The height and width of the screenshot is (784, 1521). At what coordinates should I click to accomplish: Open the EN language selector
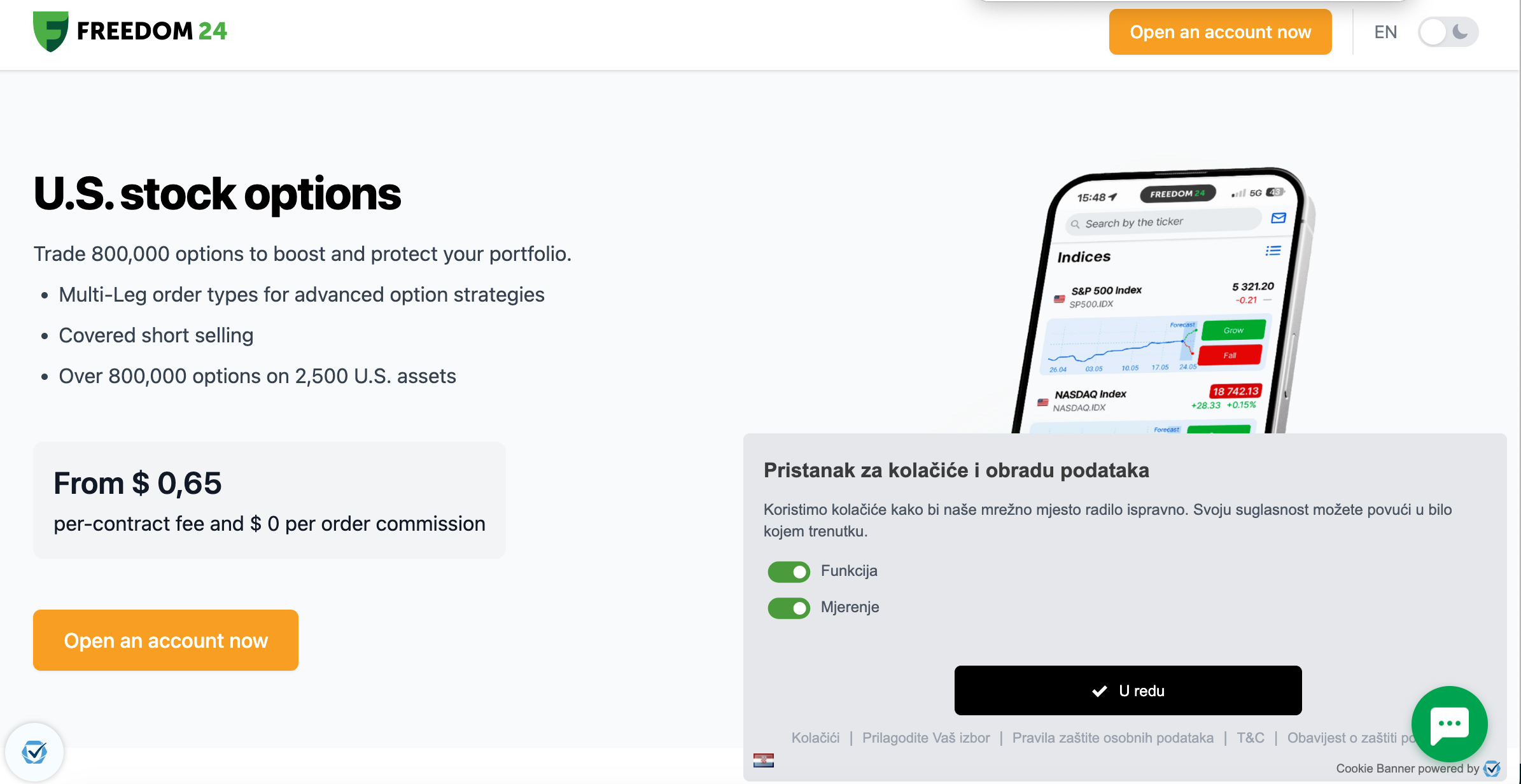[x=1385, y=32]
